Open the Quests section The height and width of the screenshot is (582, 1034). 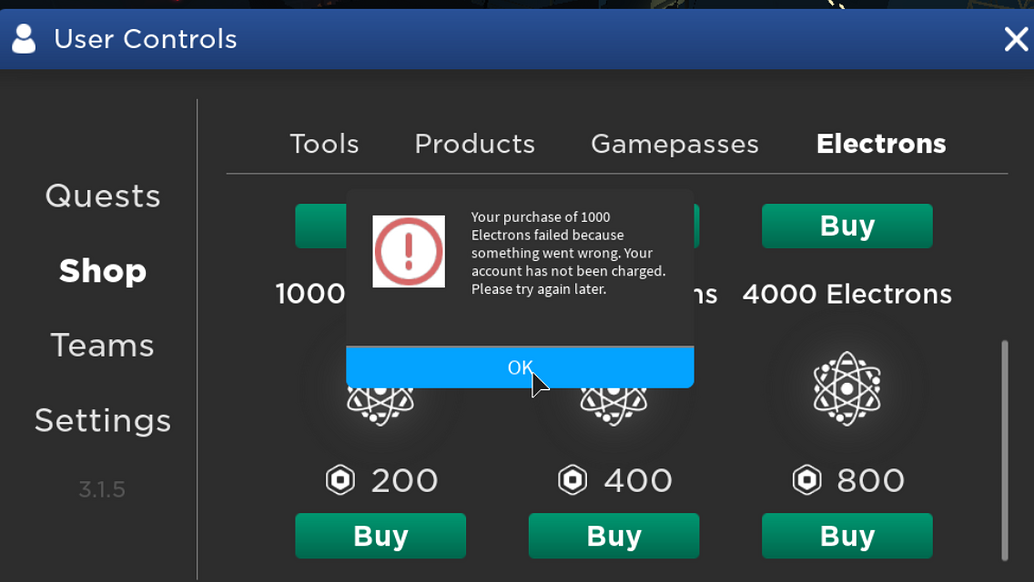click(x=102, y=196)
